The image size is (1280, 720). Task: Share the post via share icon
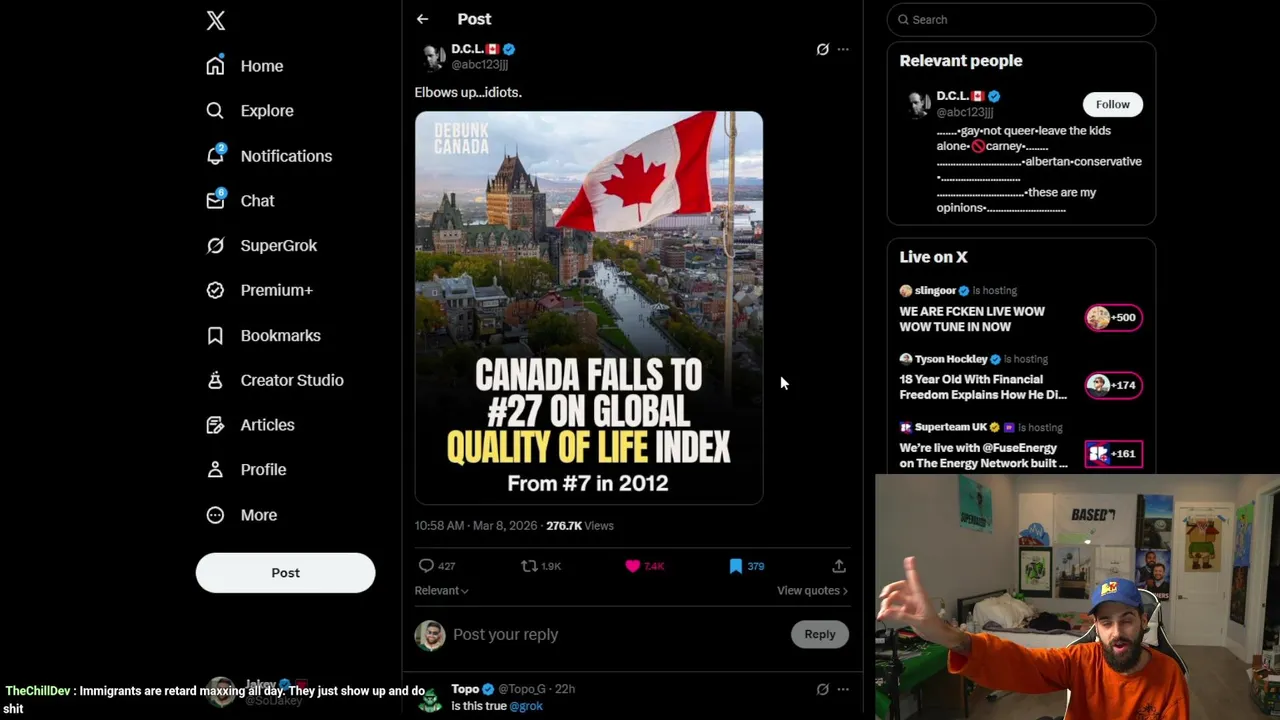[839, 566]
